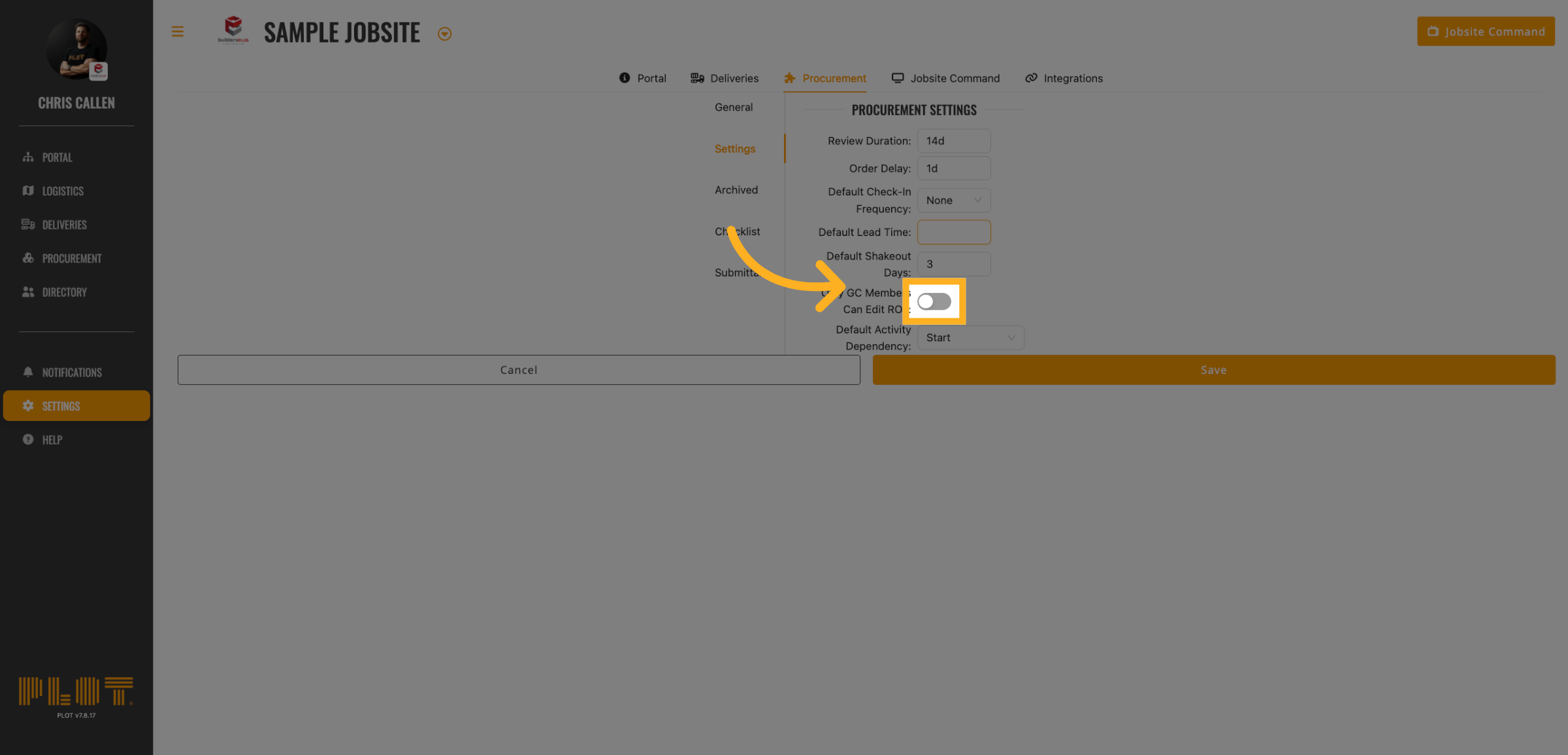
Task: Click the Default Lead Time field
Action: [x=953, y=232]
